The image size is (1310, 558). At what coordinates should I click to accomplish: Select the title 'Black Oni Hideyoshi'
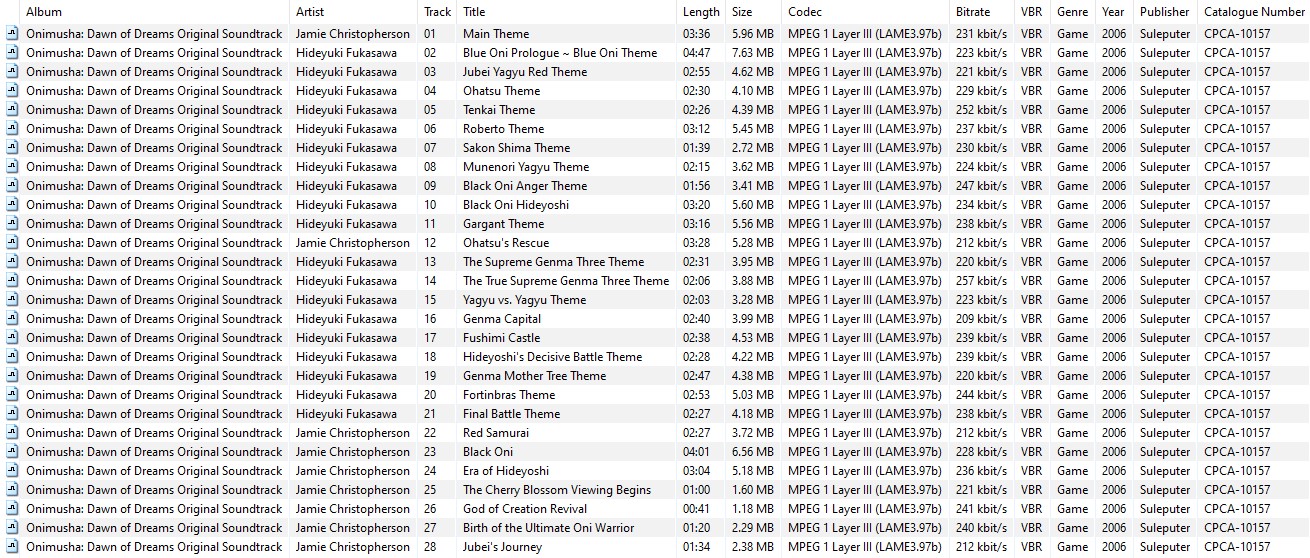tap(516, 205)
